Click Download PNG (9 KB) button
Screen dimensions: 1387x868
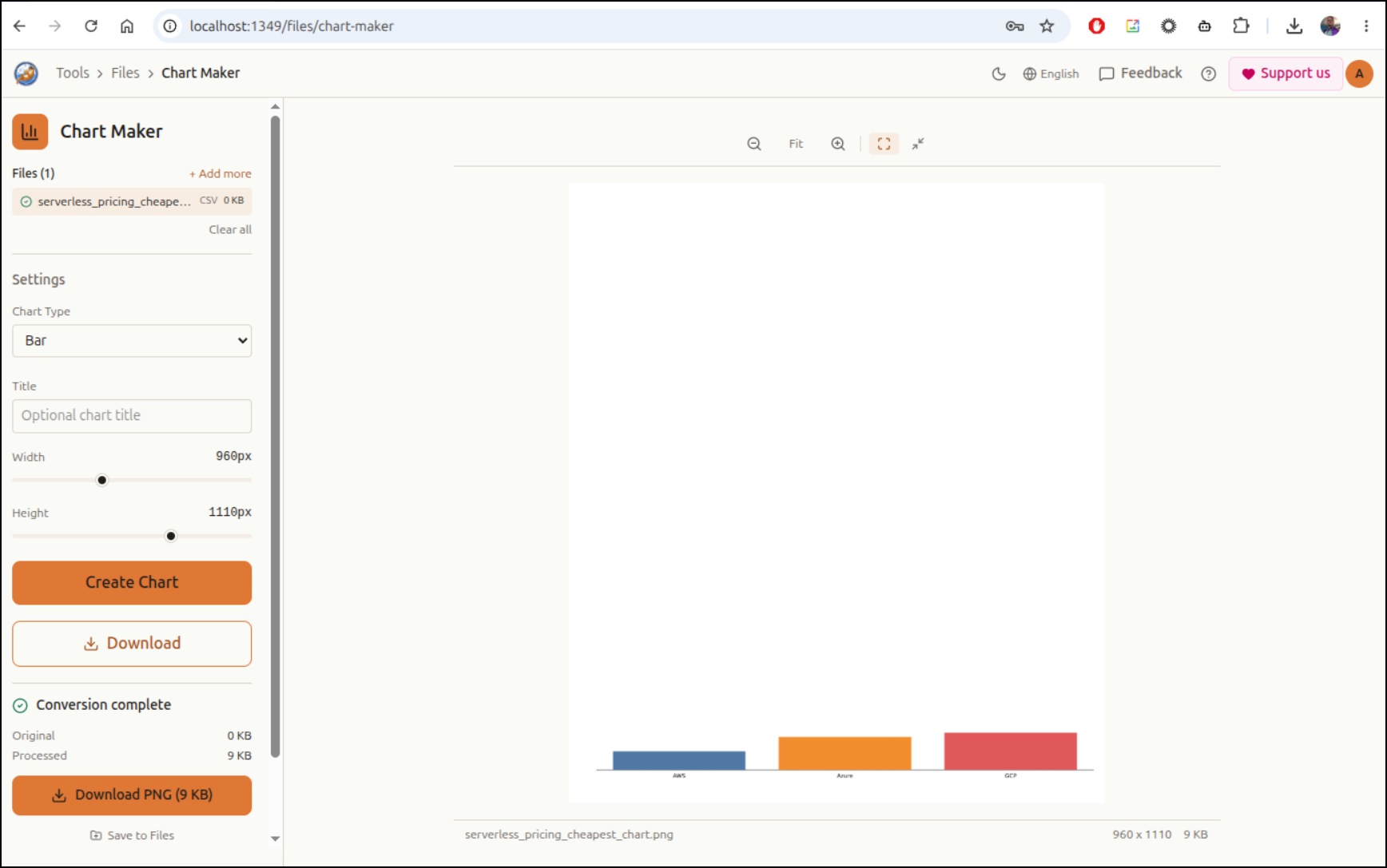coord(132,795)
